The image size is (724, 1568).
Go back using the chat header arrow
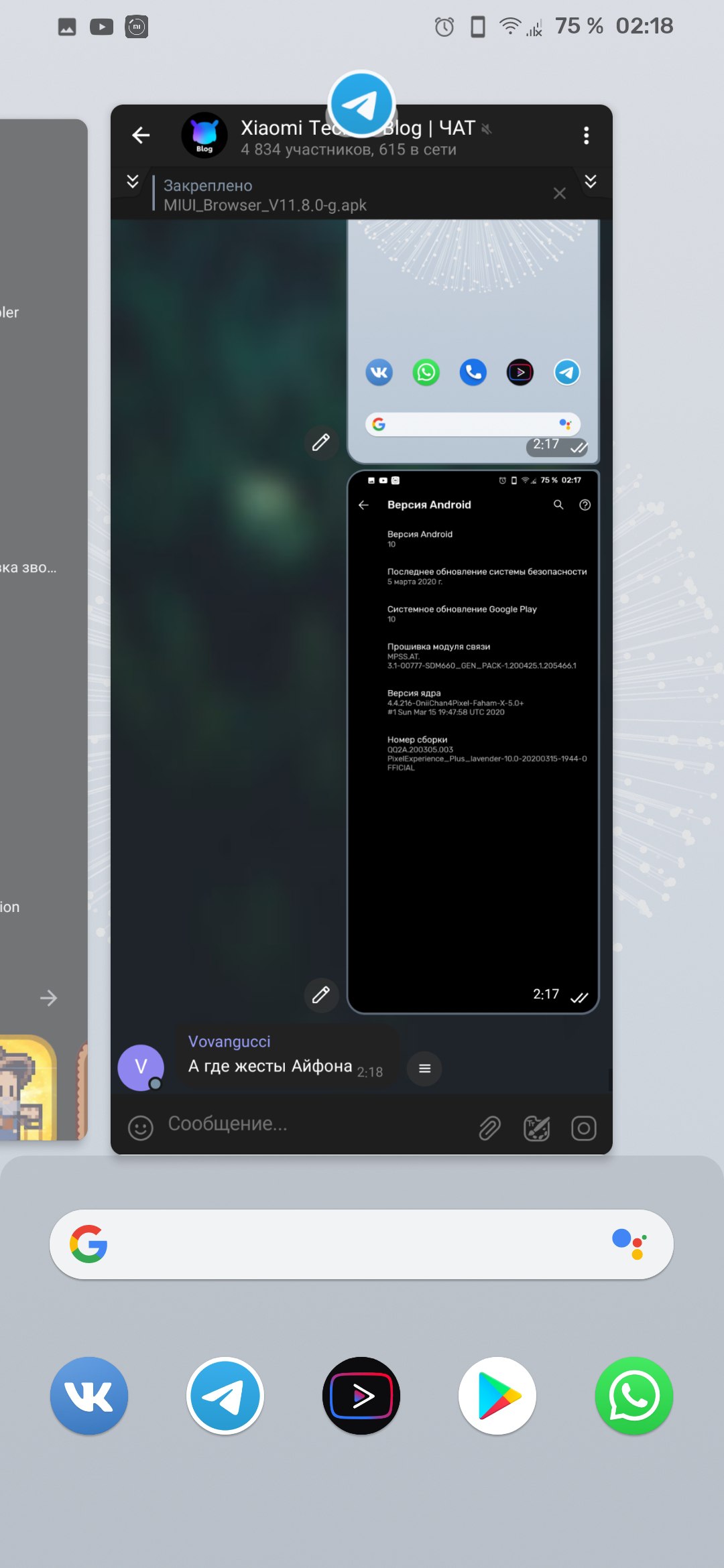[141, 135]
